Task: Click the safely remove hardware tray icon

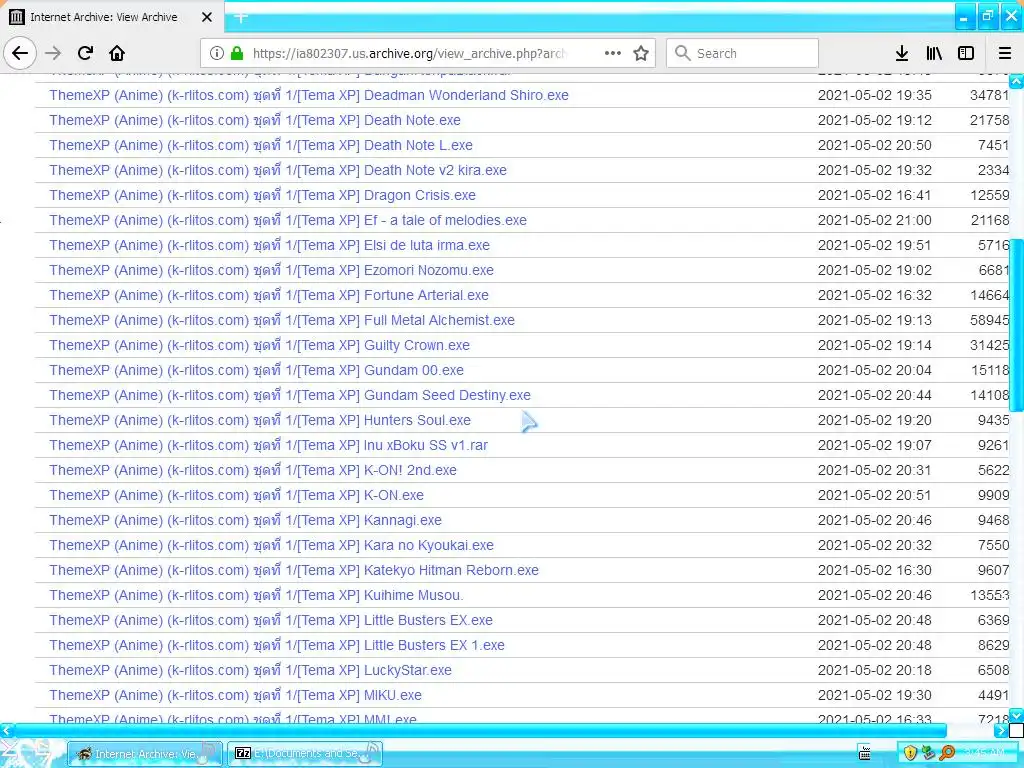Action: [928, 754]
